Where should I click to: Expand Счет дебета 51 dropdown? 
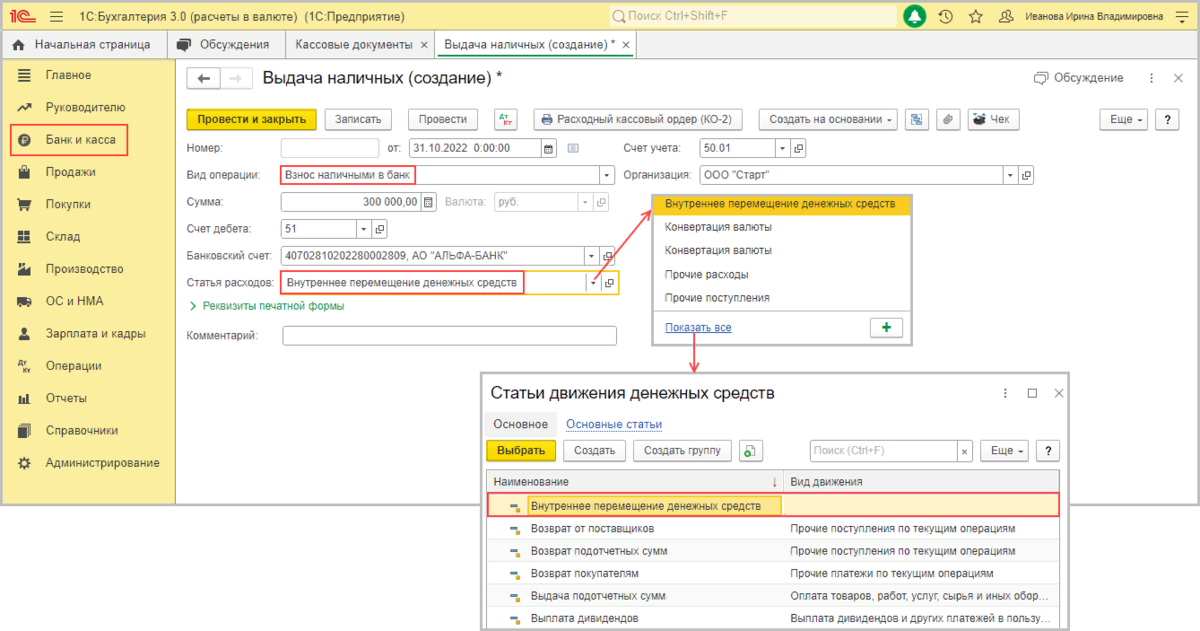click(362, 229)
